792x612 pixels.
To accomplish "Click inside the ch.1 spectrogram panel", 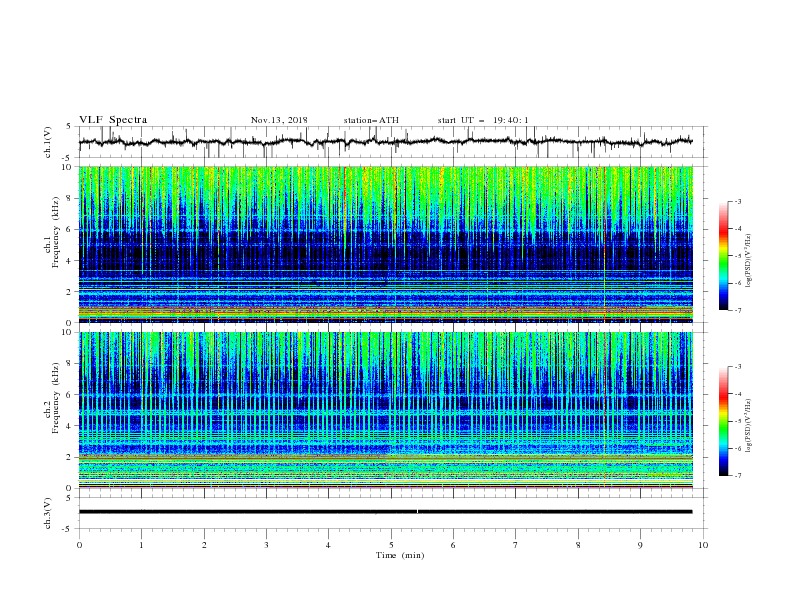I will pos(386,244).
